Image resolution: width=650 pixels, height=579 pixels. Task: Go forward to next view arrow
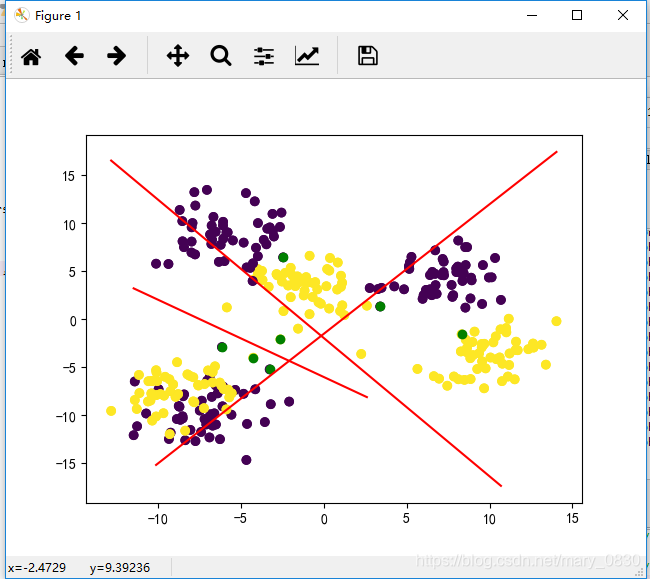click(116, 56)
